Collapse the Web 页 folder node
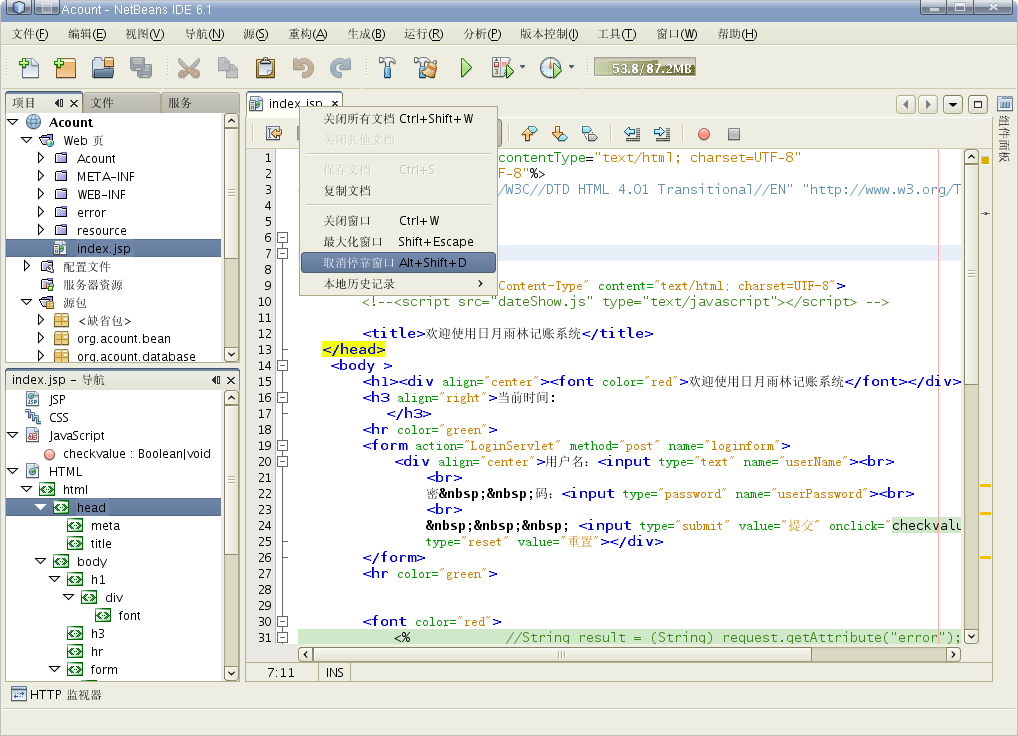Image resolution: width=1018 pixels, height=736 pixels. click(27, 140)
